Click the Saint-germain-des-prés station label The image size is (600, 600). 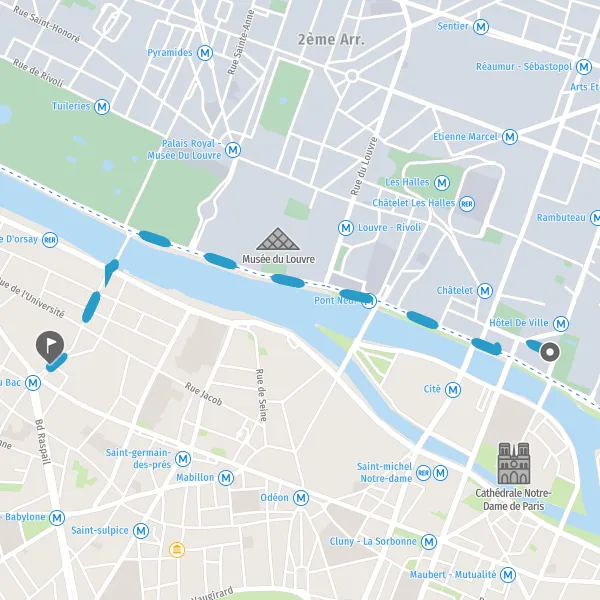point(138,458)
